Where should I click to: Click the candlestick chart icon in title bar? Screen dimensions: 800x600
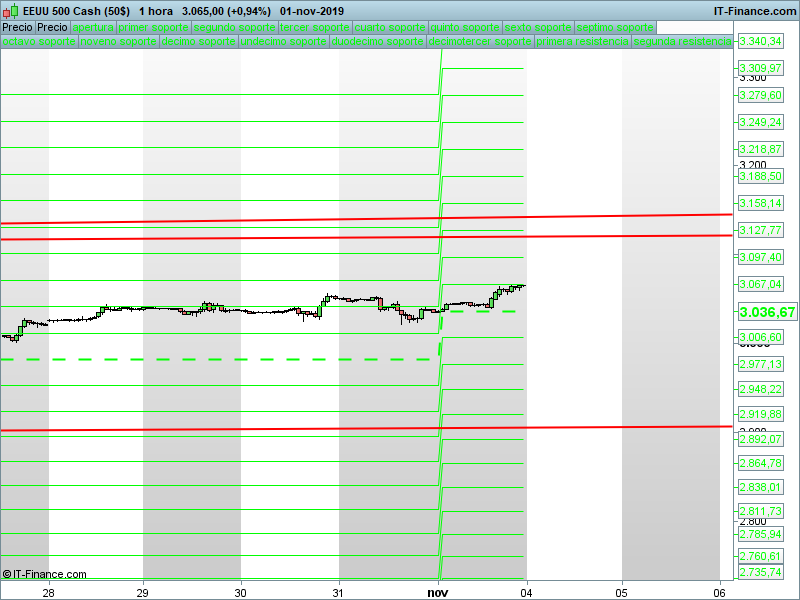[11, 11]
